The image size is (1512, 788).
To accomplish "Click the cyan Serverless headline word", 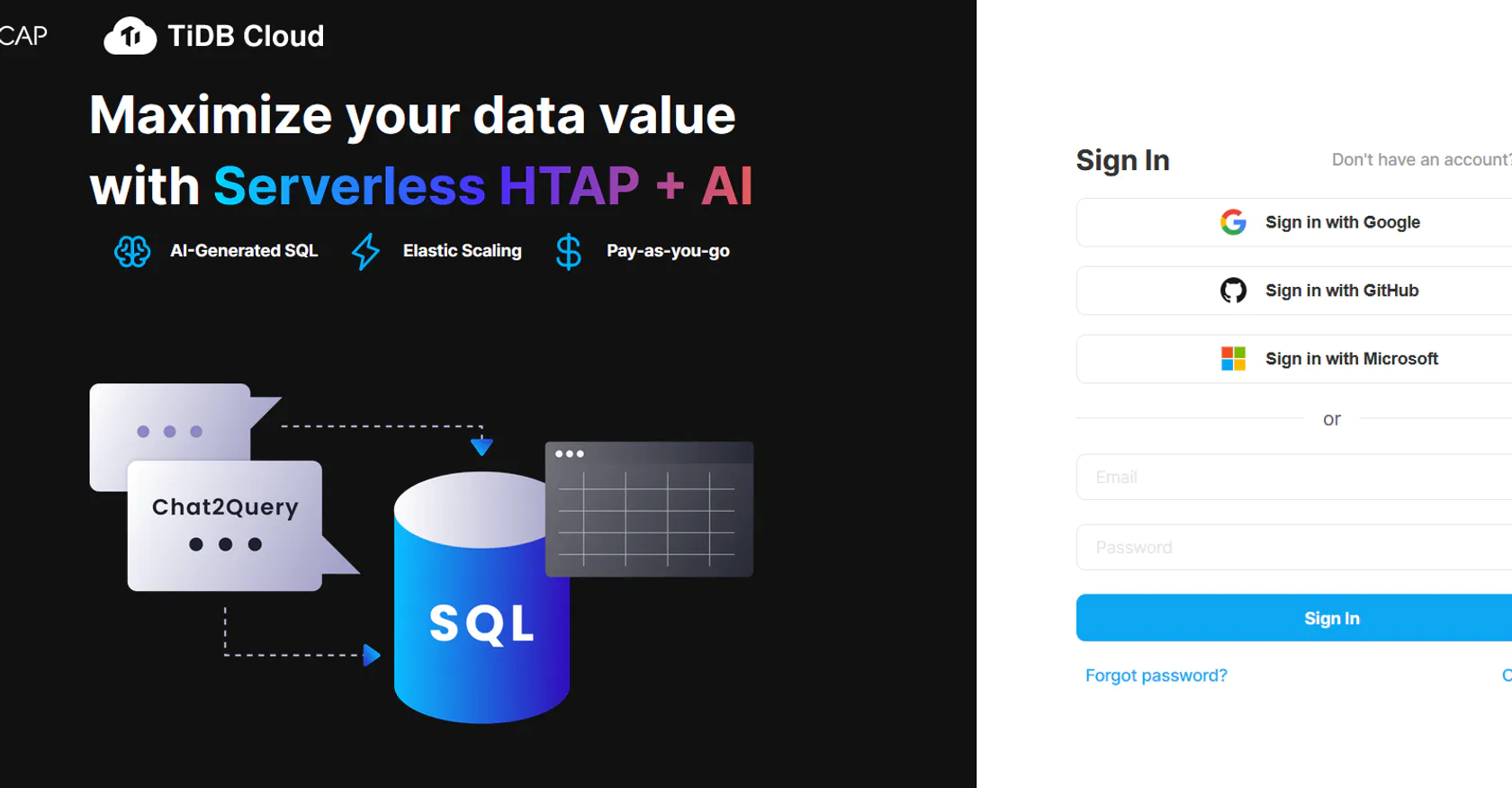I will [x=349, y=186].
